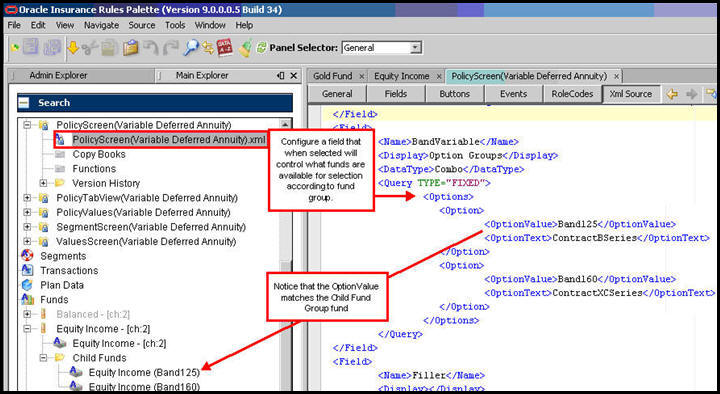Collapse the Child Funds folder node
This screenshot has height=394, width=720.
coord(43,358)
